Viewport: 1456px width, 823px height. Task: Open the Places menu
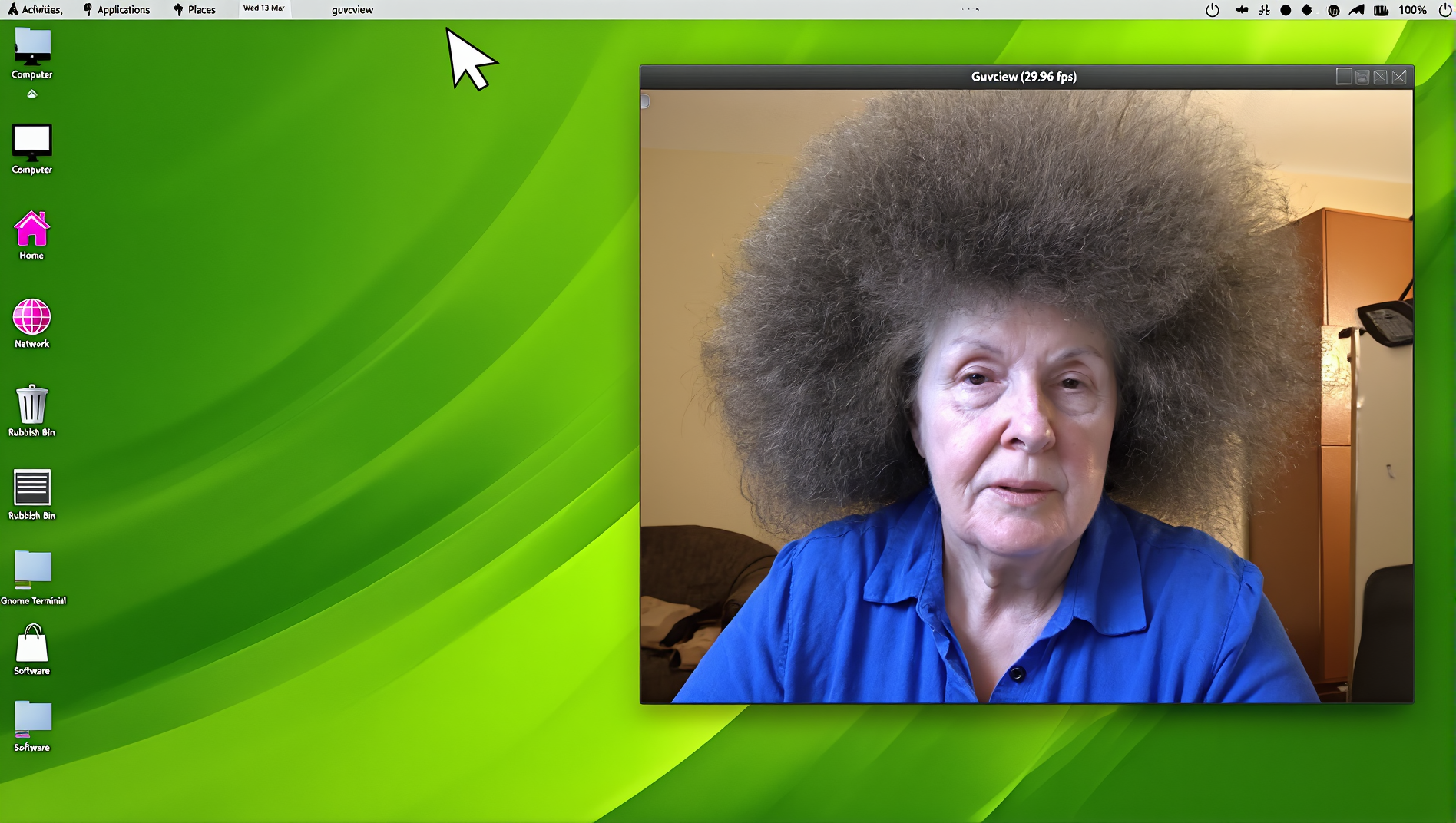pos(195,9)
